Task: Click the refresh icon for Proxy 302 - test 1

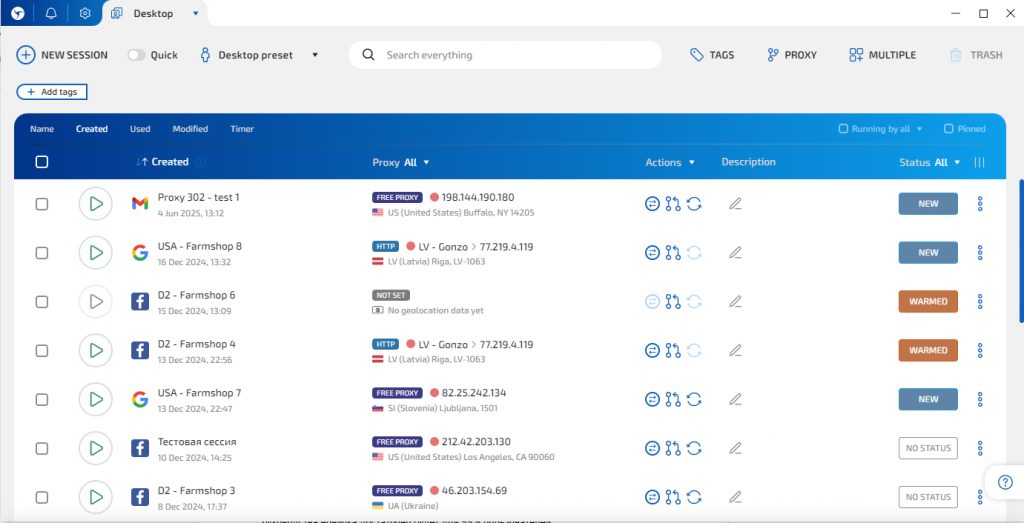Action: point(694,204)
